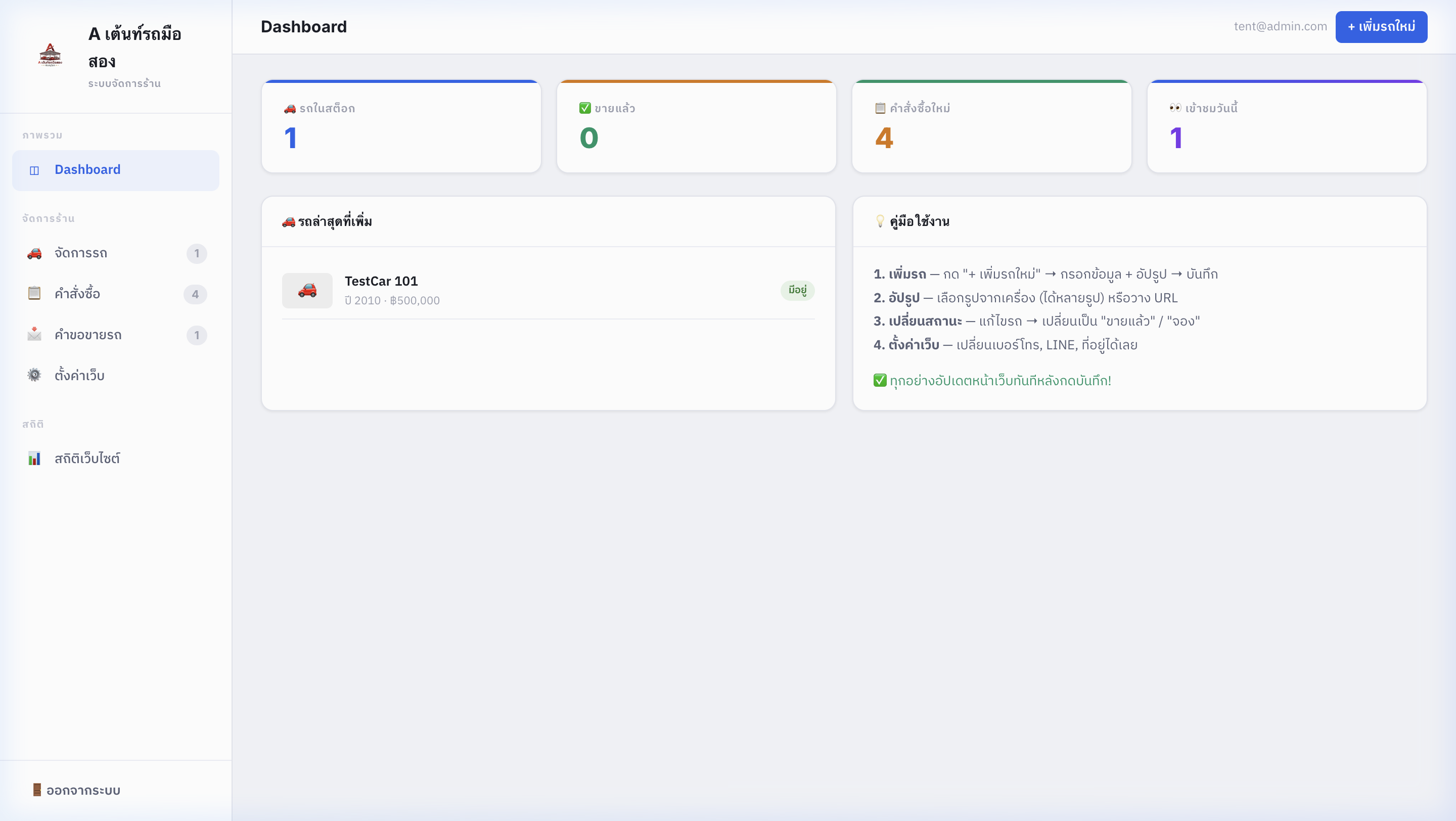Click the green มีอยู่ status badge
The image size is (1456, 821).
797,290
